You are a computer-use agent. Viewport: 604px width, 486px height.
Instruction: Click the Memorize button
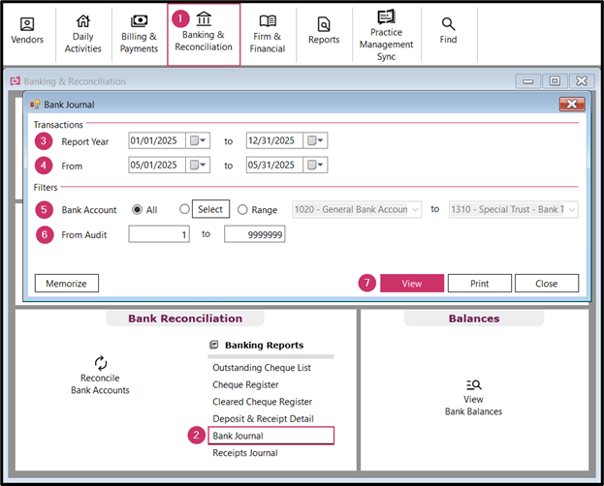click(x=67, y=283)
